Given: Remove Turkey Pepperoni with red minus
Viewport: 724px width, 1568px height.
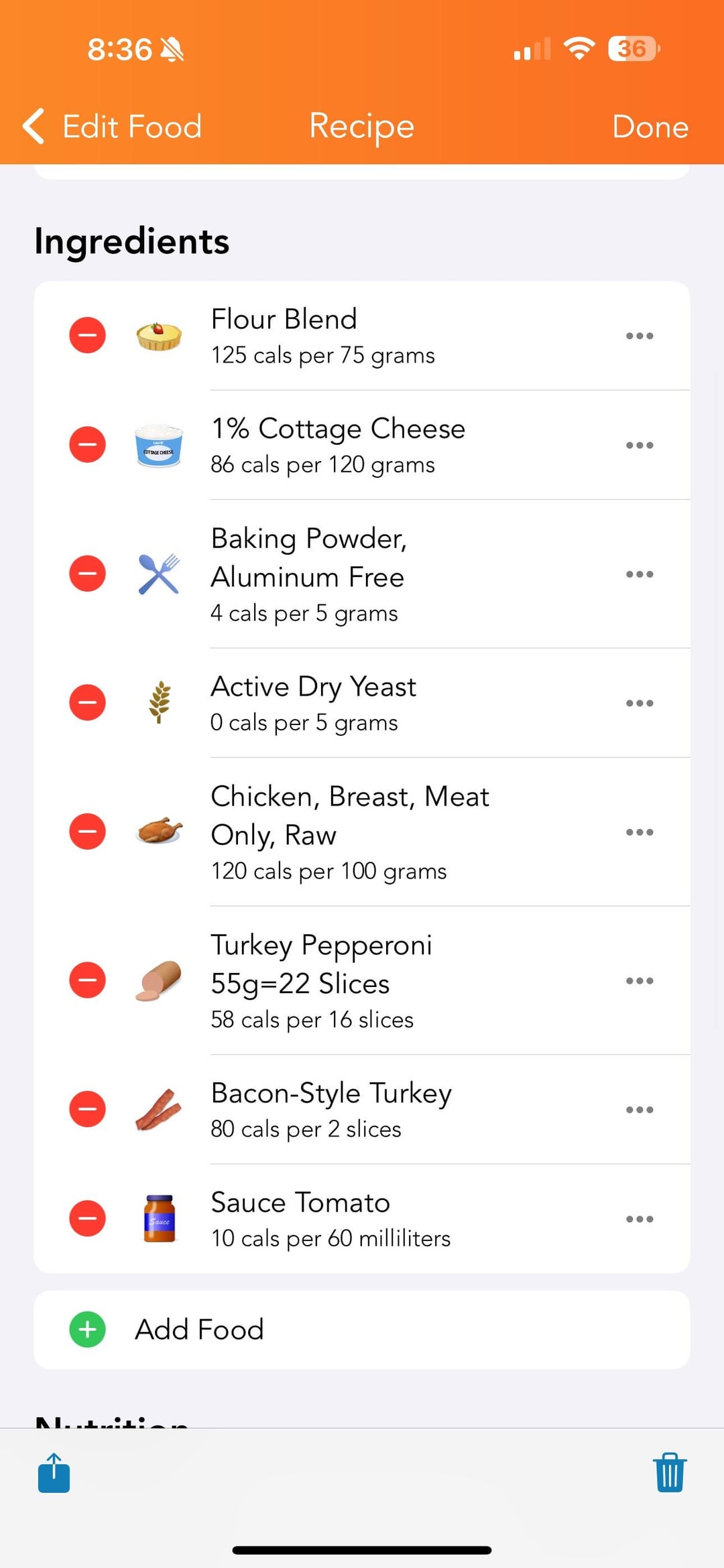Looking at the screenshot, I should [x=88, y=980].
